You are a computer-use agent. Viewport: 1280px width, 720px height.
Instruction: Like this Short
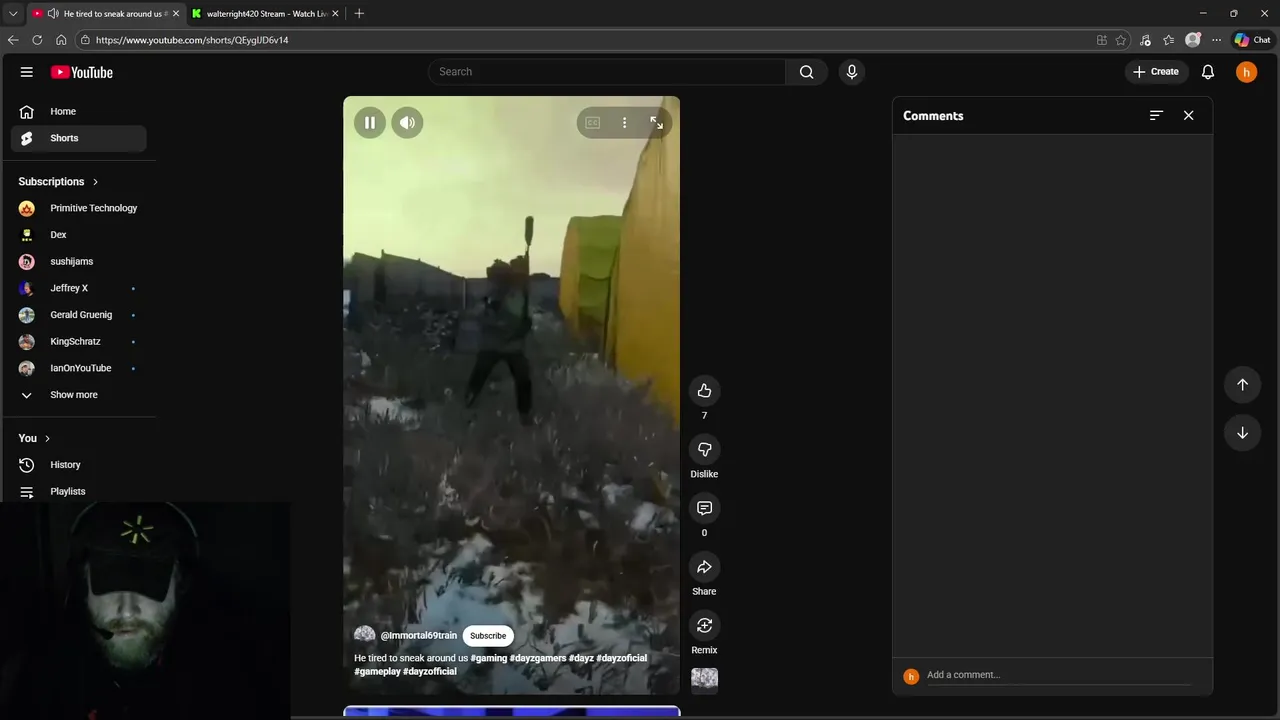pos(704,391)
